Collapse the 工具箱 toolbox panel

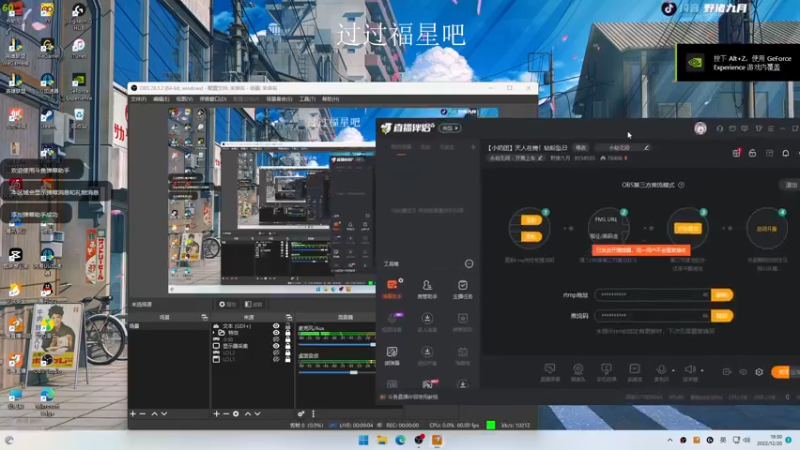tap(469, 264)
